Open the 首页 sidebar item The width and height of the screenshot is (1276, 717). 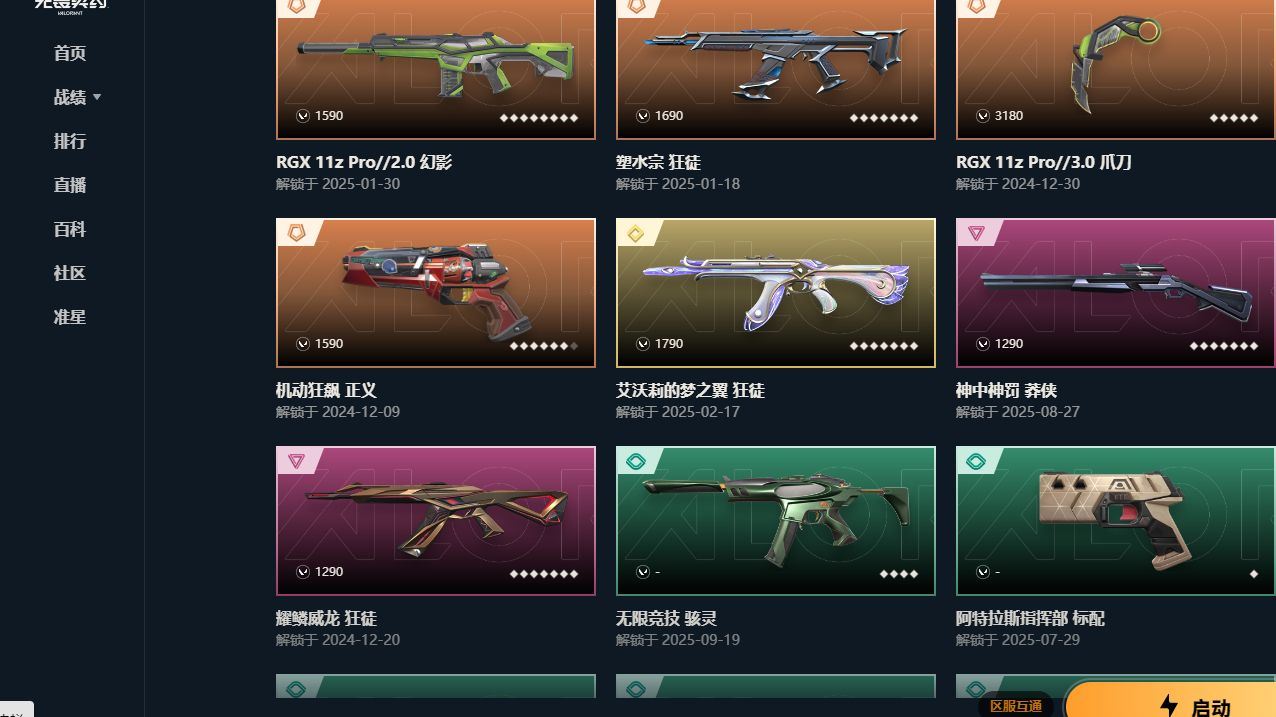(70, 53)
